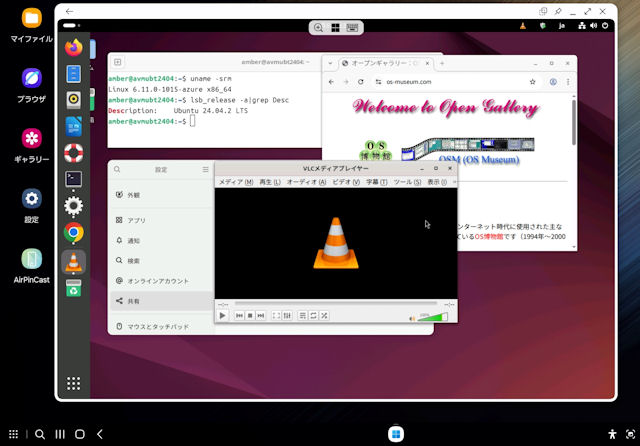Toggle loop mode in VLC
This screenshot has width=640, height=446.
pos(313,315)
